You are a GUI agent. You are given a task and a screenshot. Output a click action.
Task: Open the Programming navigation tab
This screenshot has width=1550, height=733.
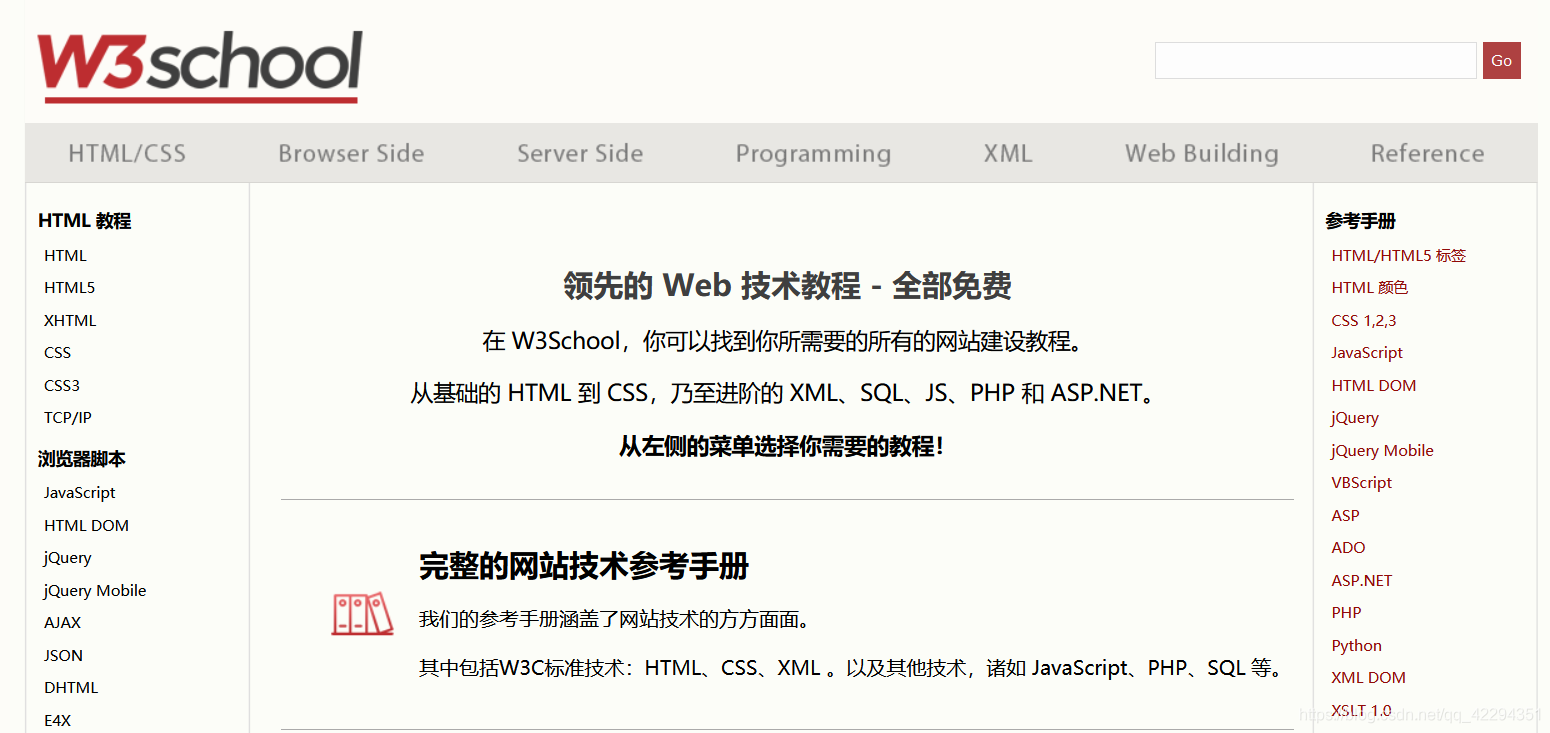(813, 153)
